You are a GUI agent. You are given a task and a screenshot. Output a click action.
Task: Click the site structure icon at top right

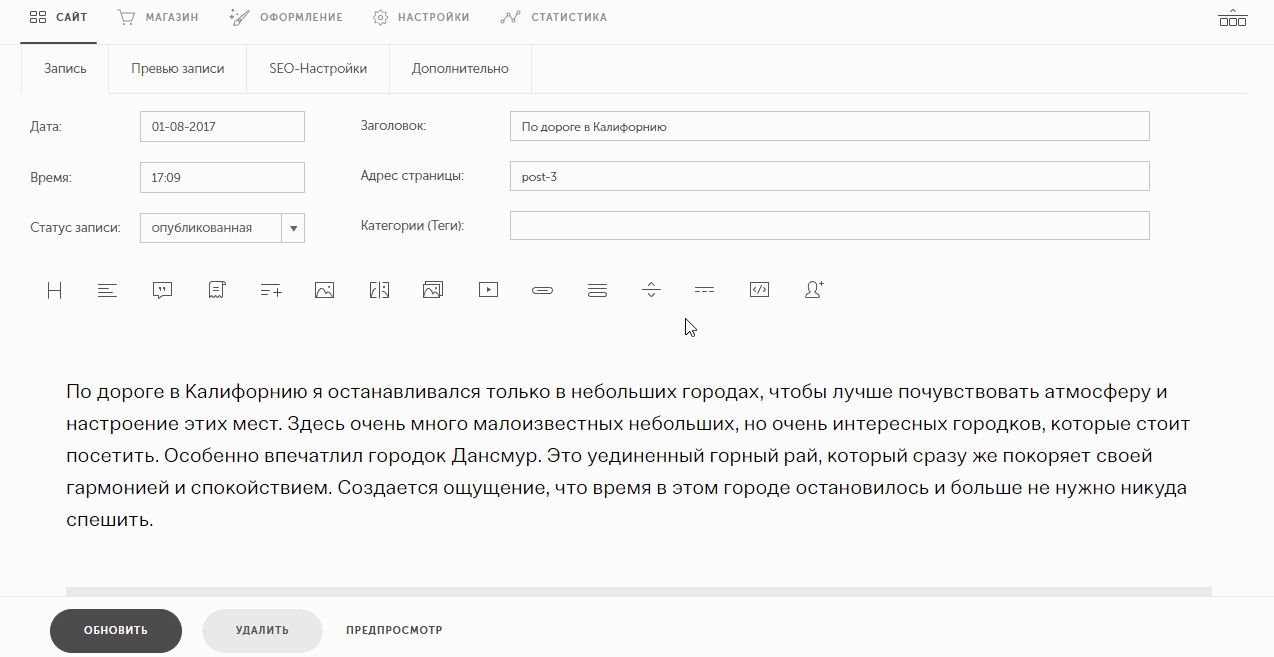pyautogui.click(x=1233, y=18)
